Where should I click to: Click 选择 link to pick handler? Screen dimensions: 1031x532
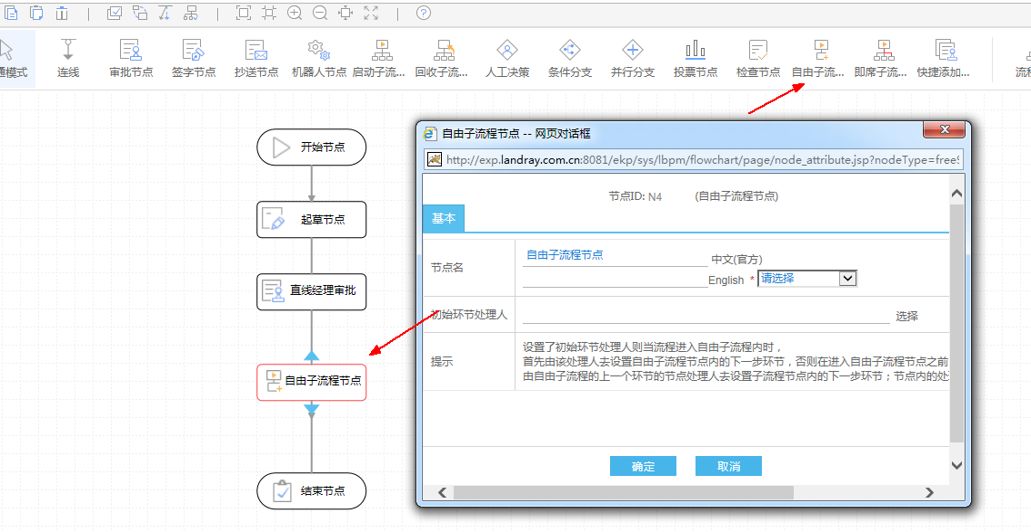click(x=906, y=316)
